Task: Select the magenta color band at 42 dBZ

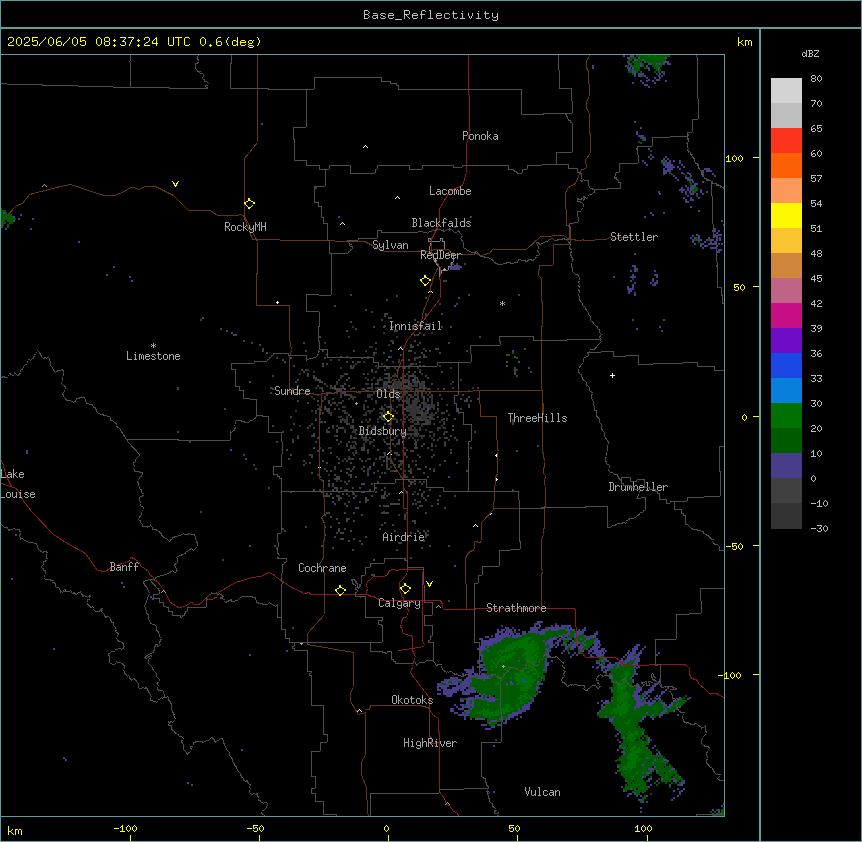Action: 786,315
